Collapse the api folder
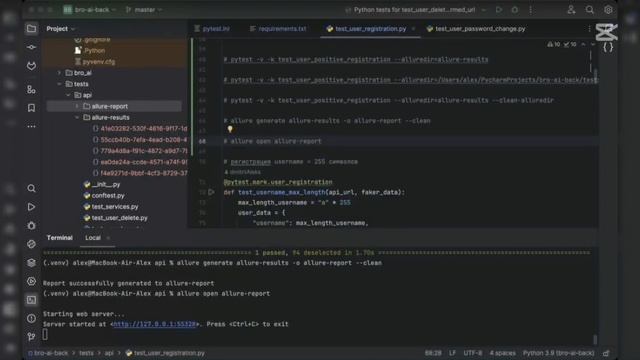Image resolution: width=640 pixels, height=360 pixels. point(68,95)
